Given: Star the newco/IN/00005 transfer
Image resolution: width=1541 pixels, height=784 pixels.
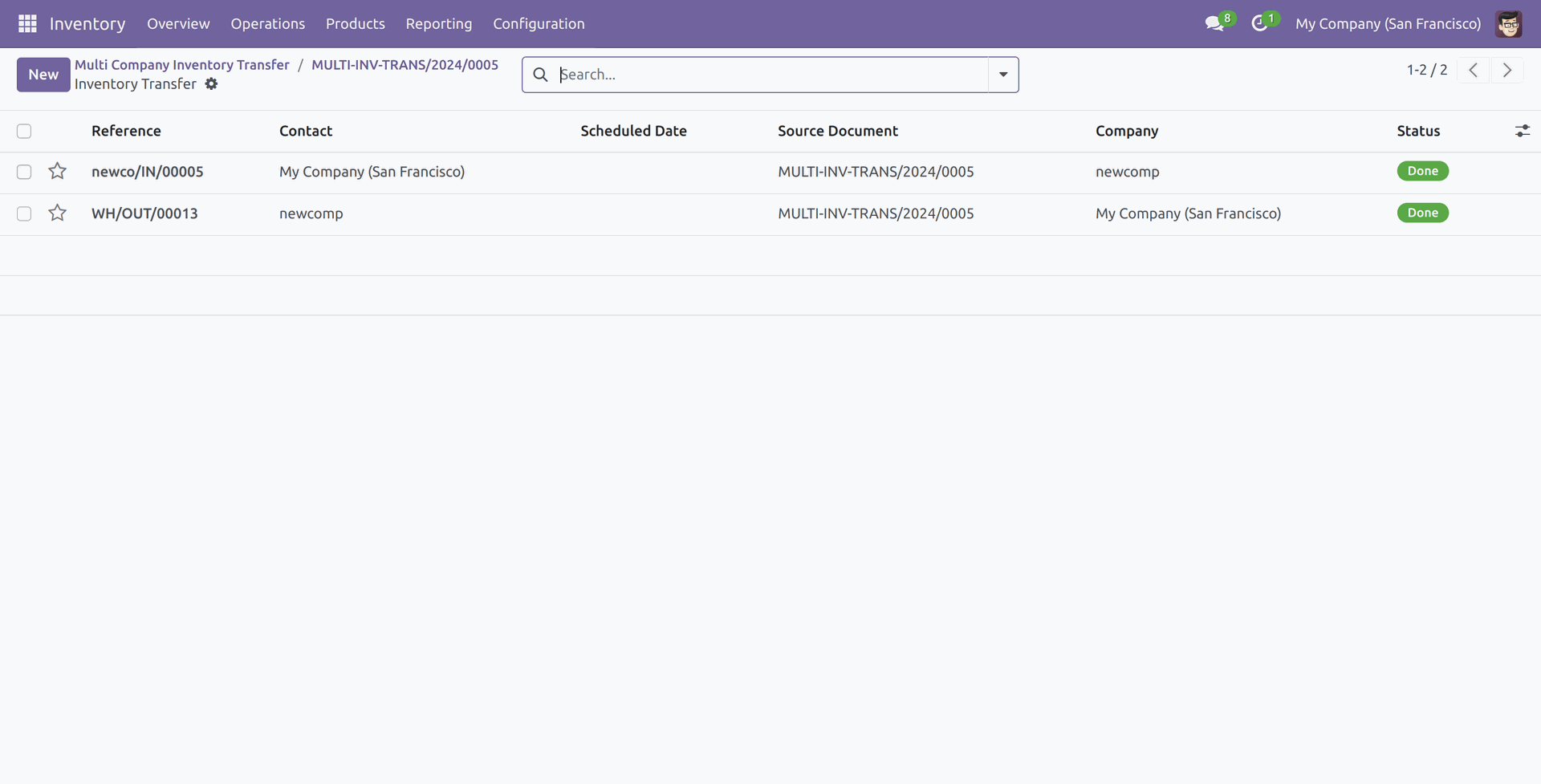Looking at the screenshot, I should tap(57, 172).
